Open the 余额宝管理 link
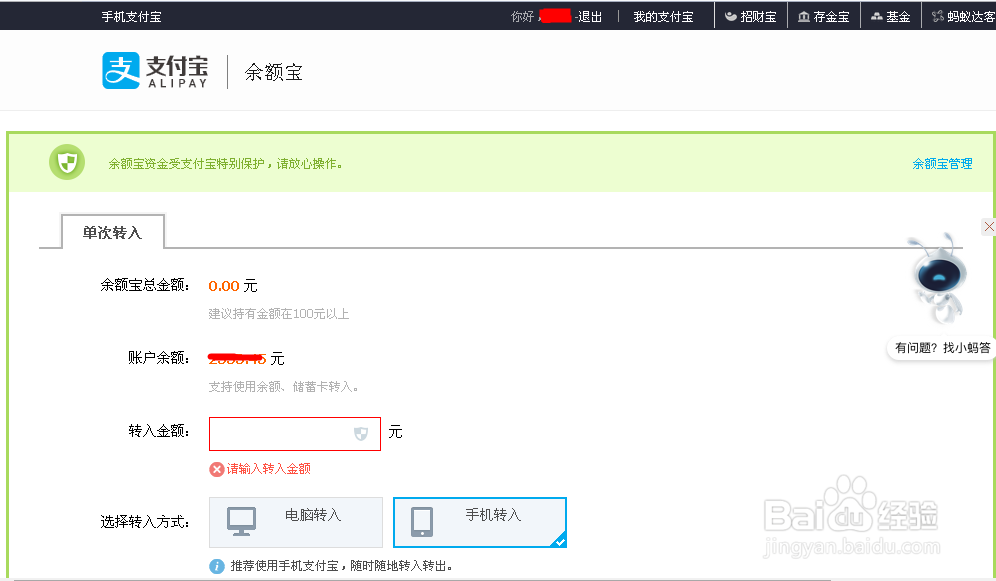Screen dimensions: 996x581 [941, 162]
